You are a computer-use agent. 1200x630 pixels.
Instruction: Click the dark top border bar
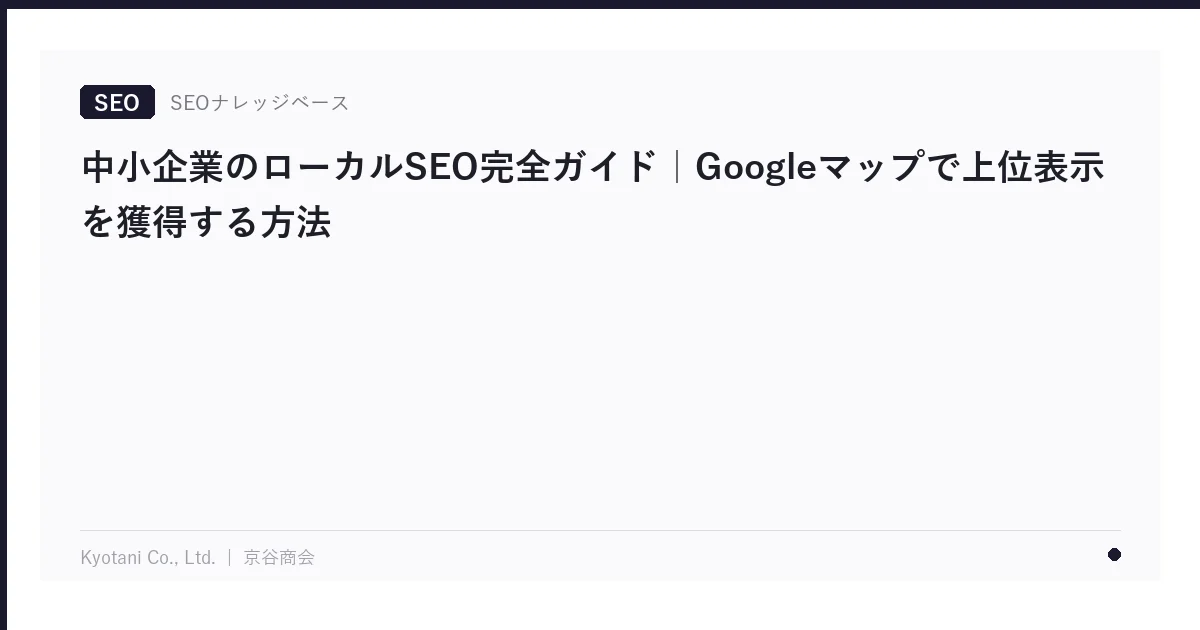[x=600, y=4]
